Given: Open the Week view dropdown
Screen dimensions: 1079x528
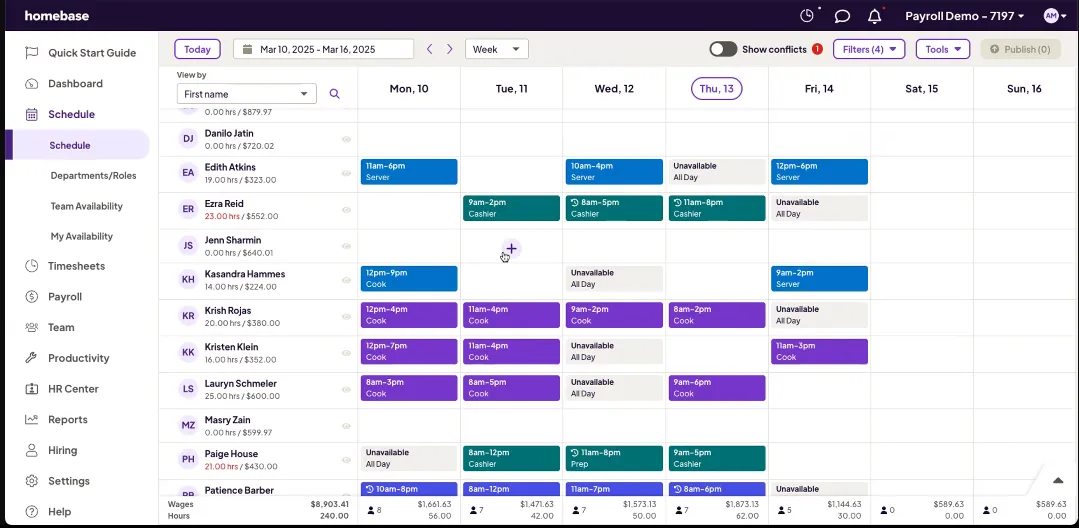Looking at the screenshot, I should point(497,49).
